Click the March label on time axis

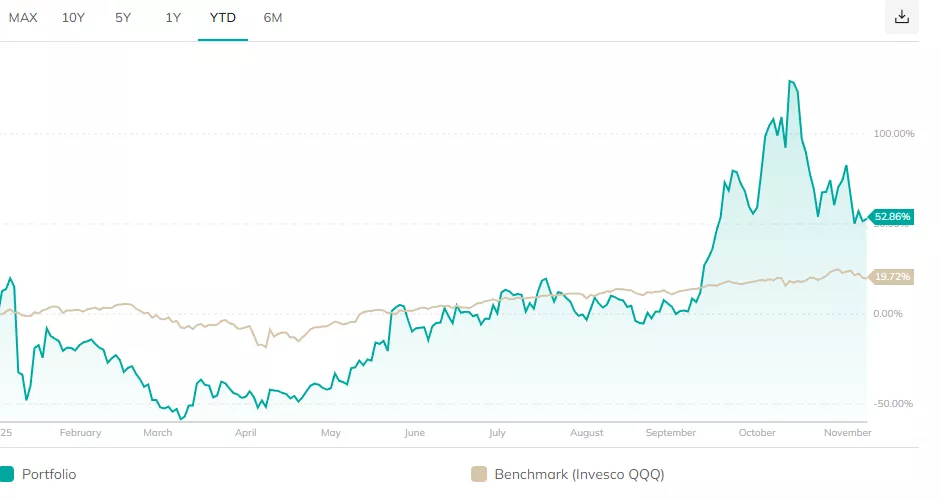tap(157, 433)
